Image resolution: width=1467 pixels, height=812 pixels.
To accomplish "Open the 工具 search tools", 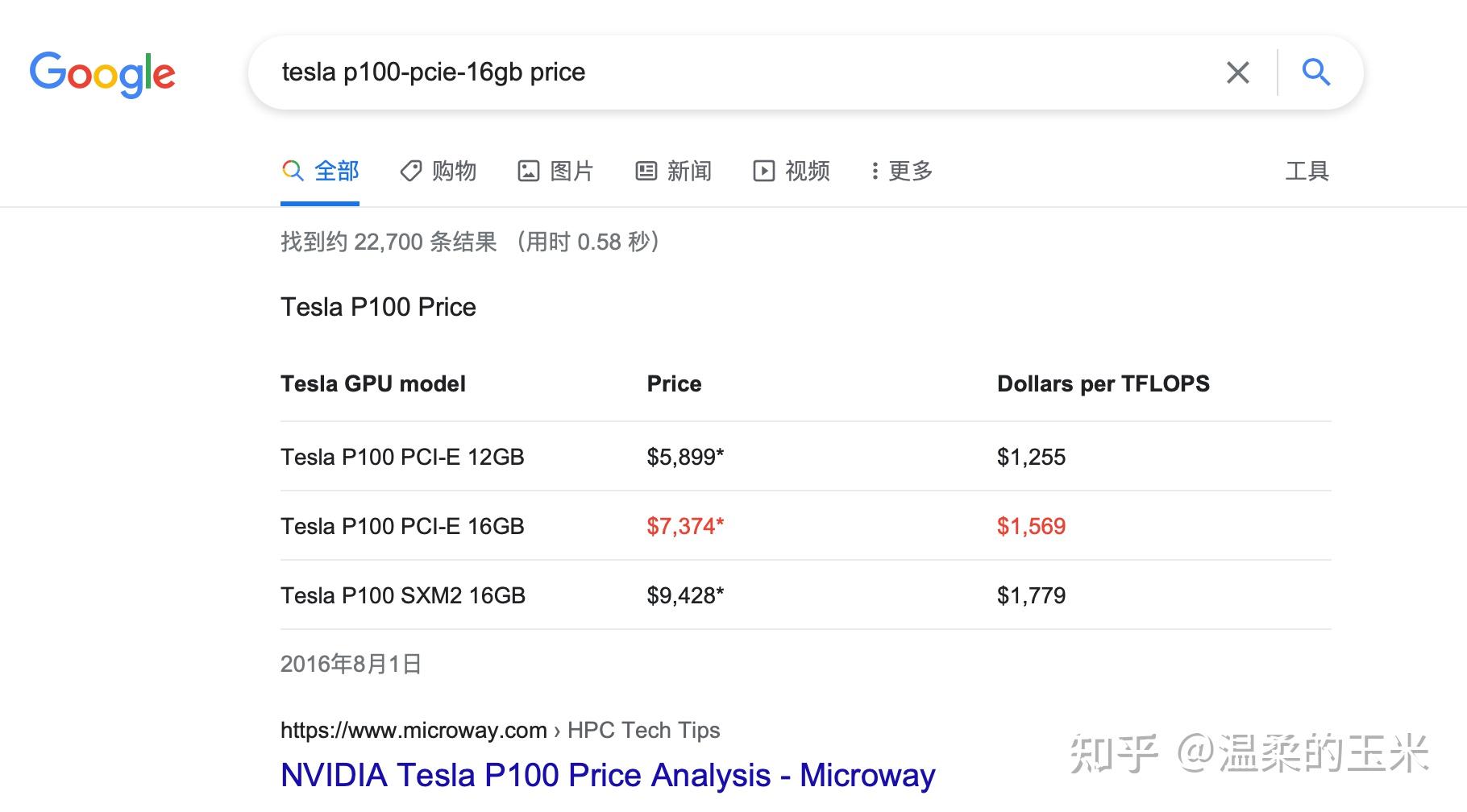I will pos(1307,171).
